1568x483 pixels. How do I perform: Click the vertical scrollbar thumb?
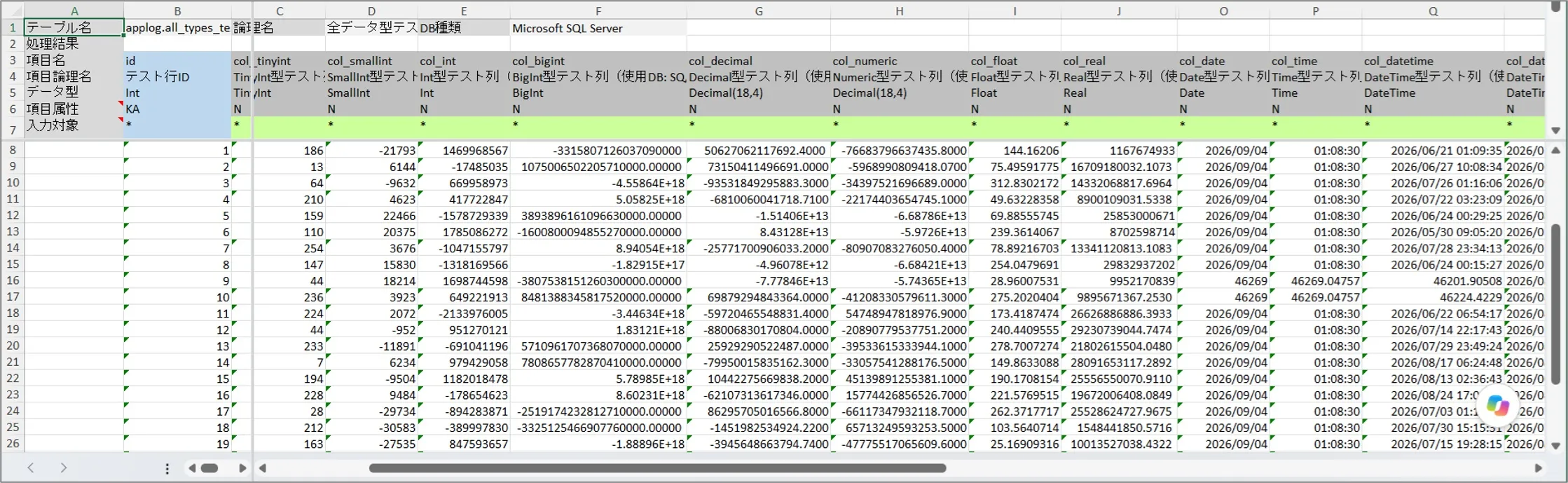click(1555, 304)
